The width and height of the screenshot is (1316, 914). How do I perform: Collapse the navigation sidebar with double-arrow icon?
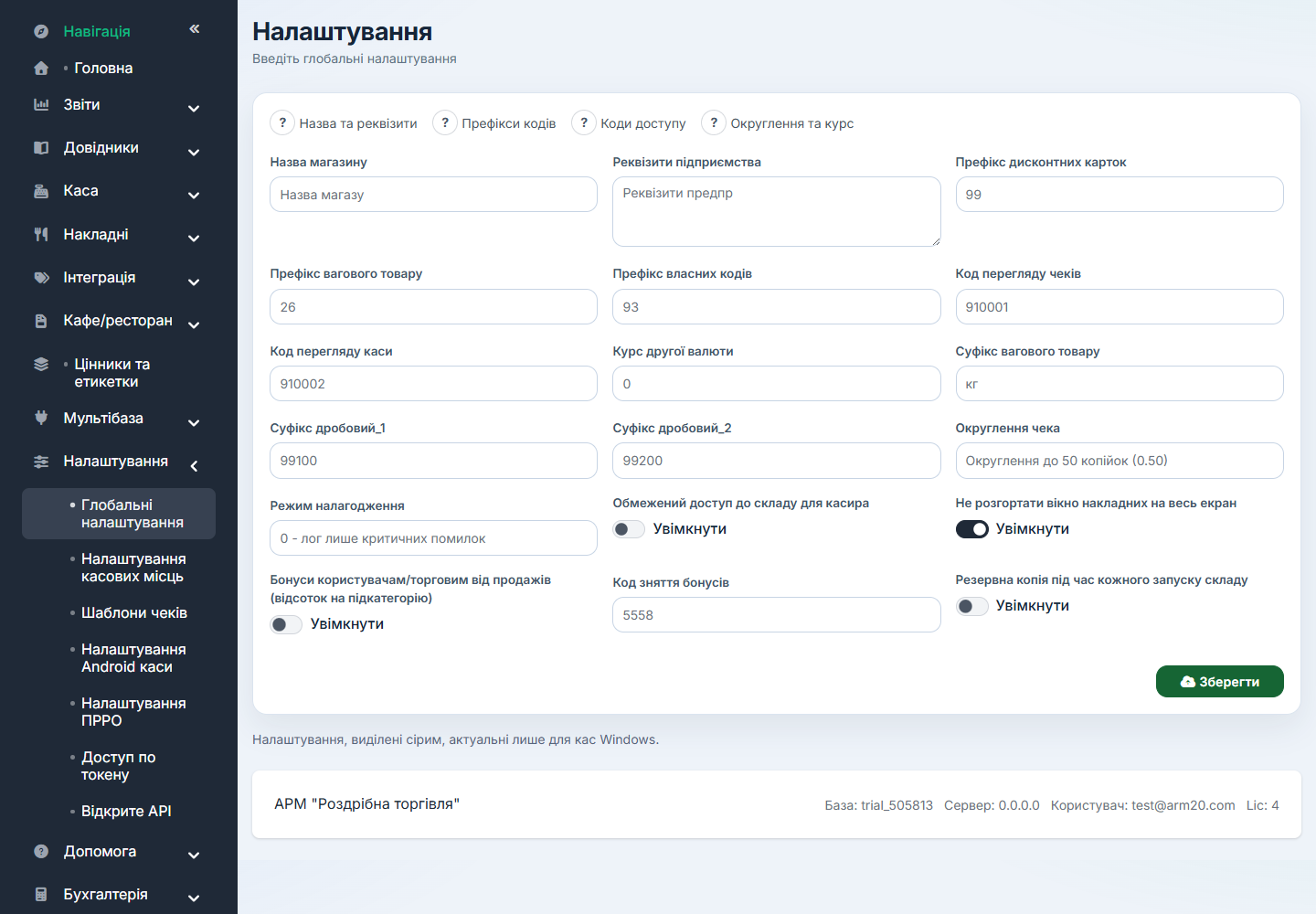[x=195, y=29]
